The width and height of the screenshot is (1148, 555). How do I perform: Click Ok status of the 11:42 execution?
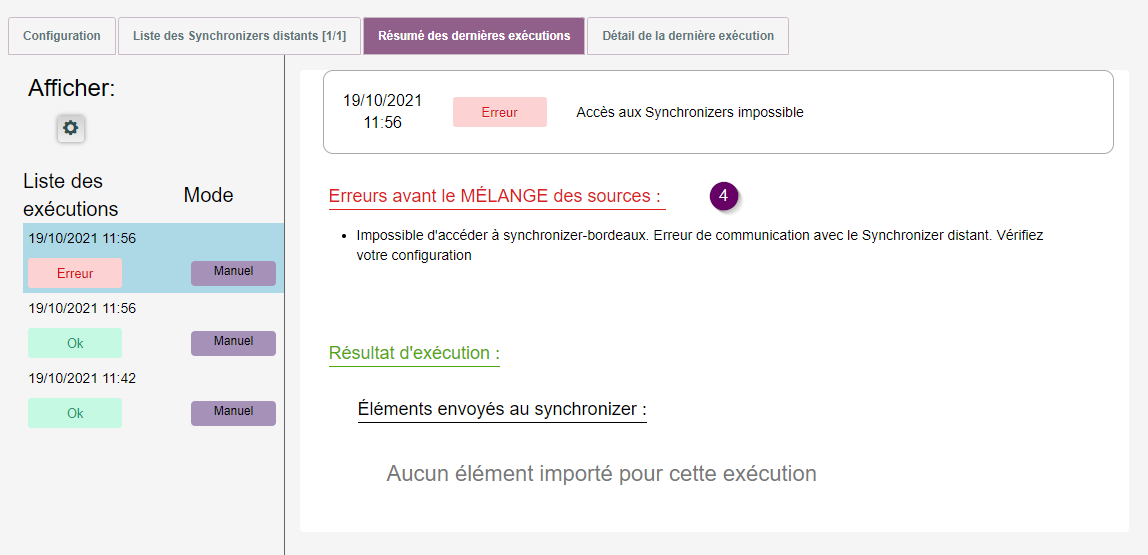(x=75, y=413)
